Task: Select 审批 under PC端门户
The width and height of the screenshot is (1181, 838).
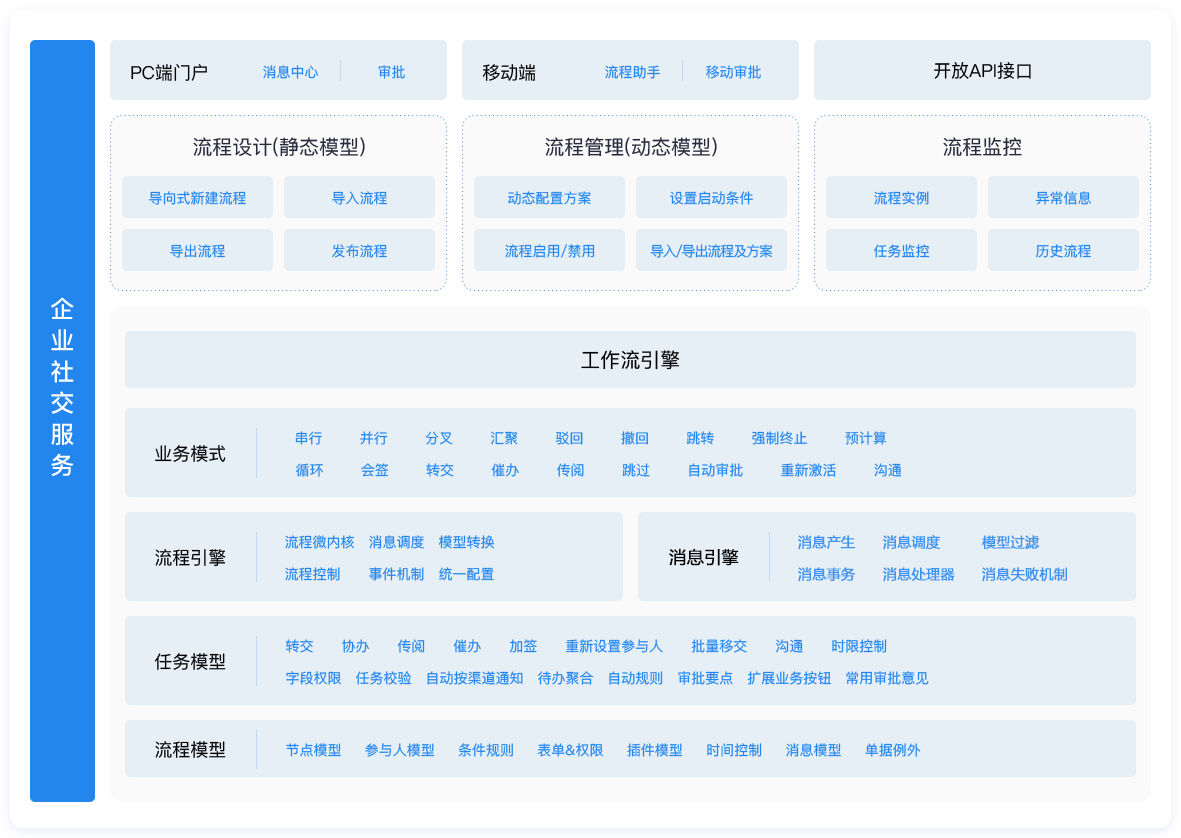Action: click(x=390, y=71)
